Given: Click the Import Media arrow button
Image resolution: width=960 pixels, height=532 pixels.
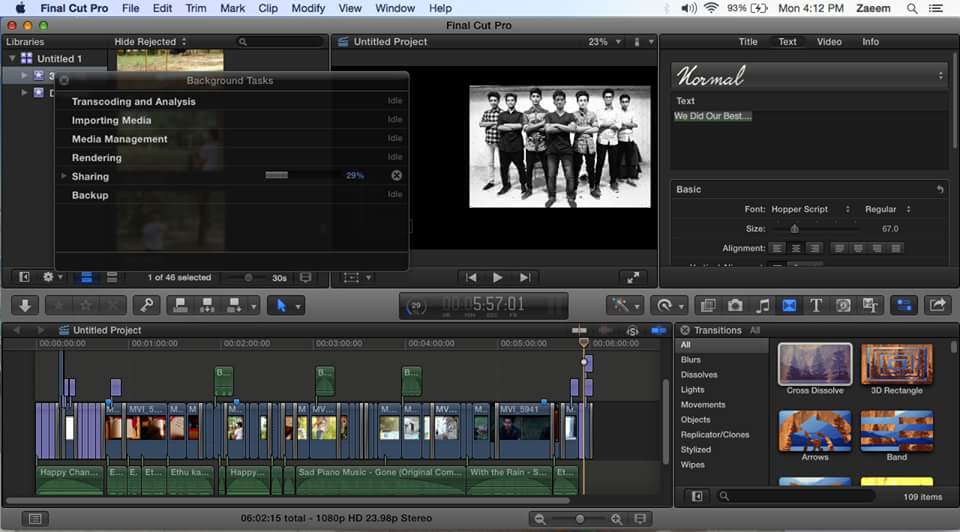Looking at the screenshot, I should click(25, 305).
